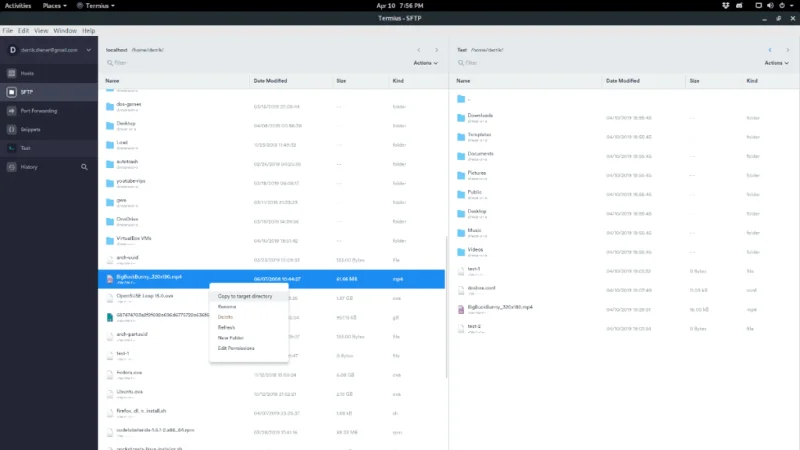Click the Fedora.ova file icon

[x=110, y=375]
